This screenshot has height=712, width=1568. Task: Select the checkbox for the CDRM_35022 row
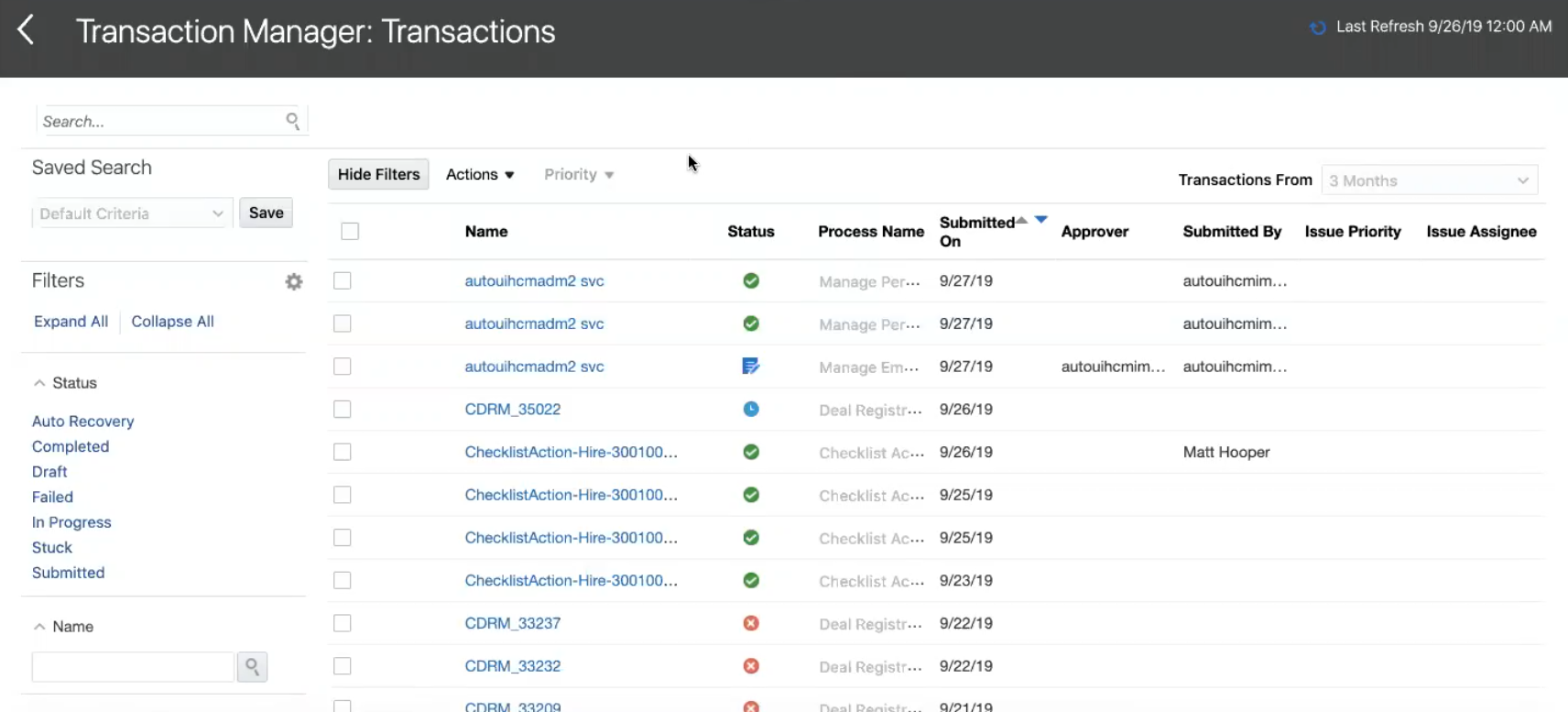tap(343, 410)
